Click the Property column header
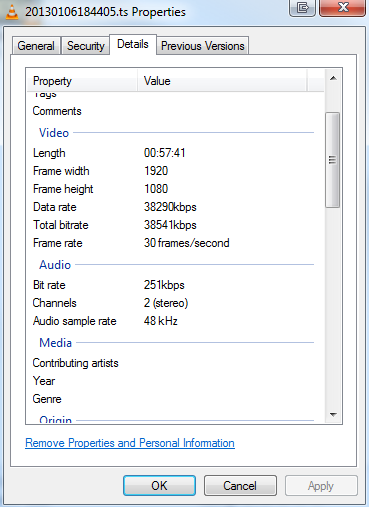This screenshot has width=369, height=507. point(82,81)
